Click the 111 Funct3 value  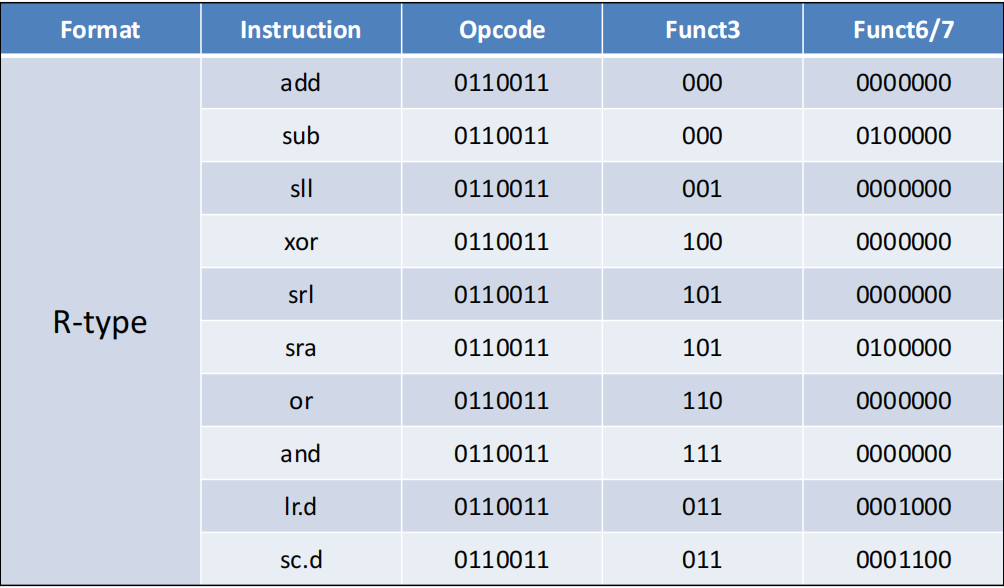pos(702,453)
